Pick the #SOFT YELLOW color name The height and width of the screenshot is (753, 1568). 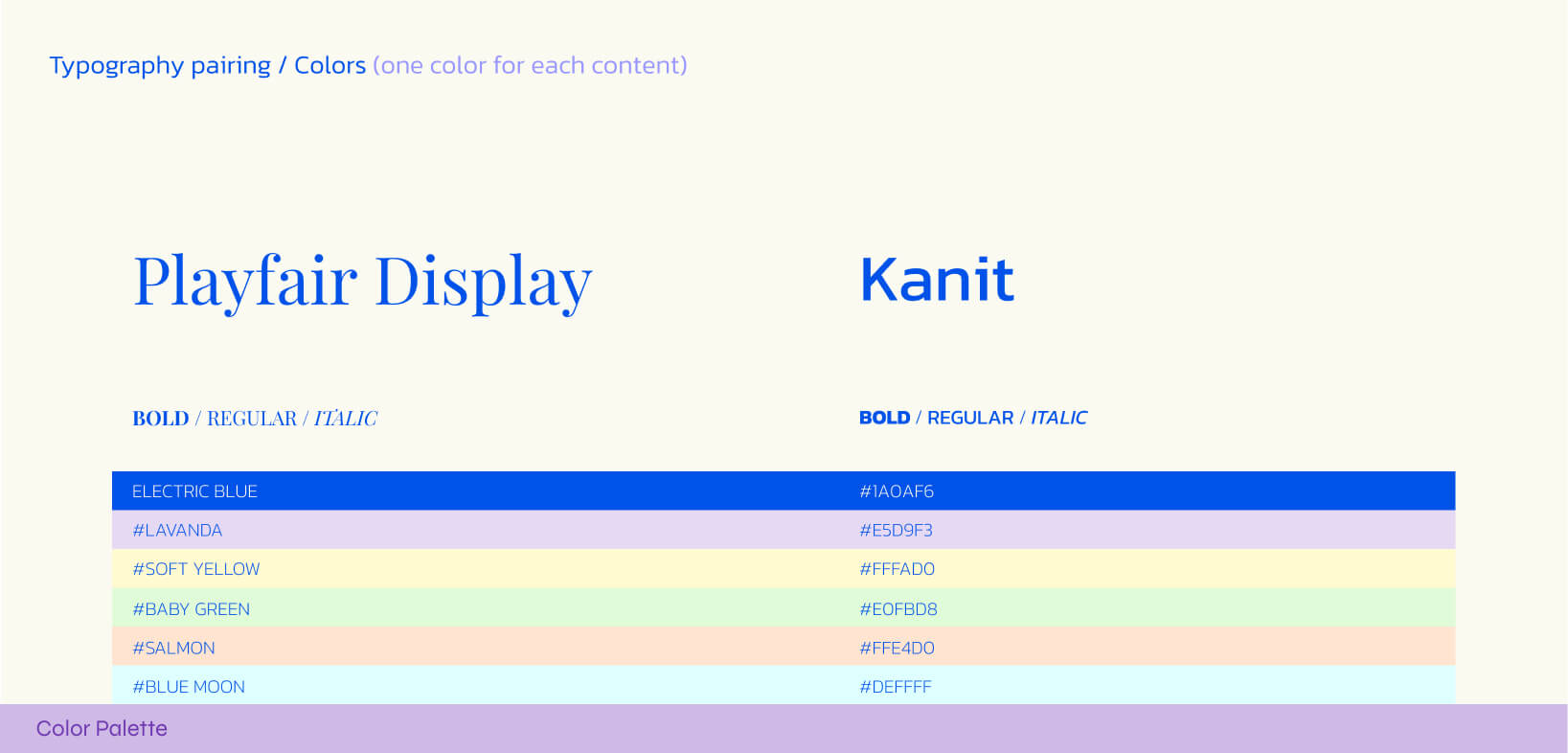196,569
